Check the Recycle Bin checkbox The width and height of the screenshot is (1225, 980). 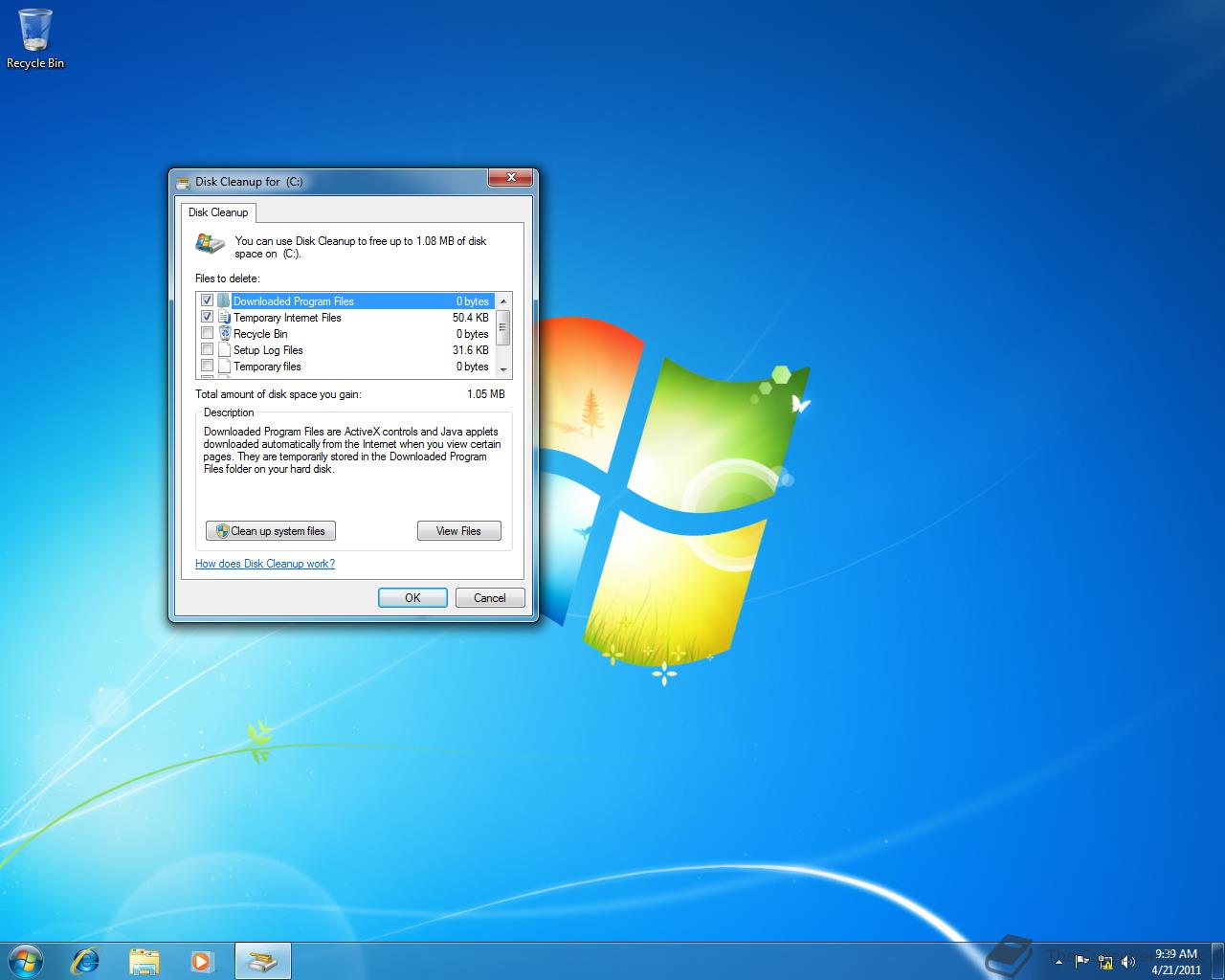point(207,333)
